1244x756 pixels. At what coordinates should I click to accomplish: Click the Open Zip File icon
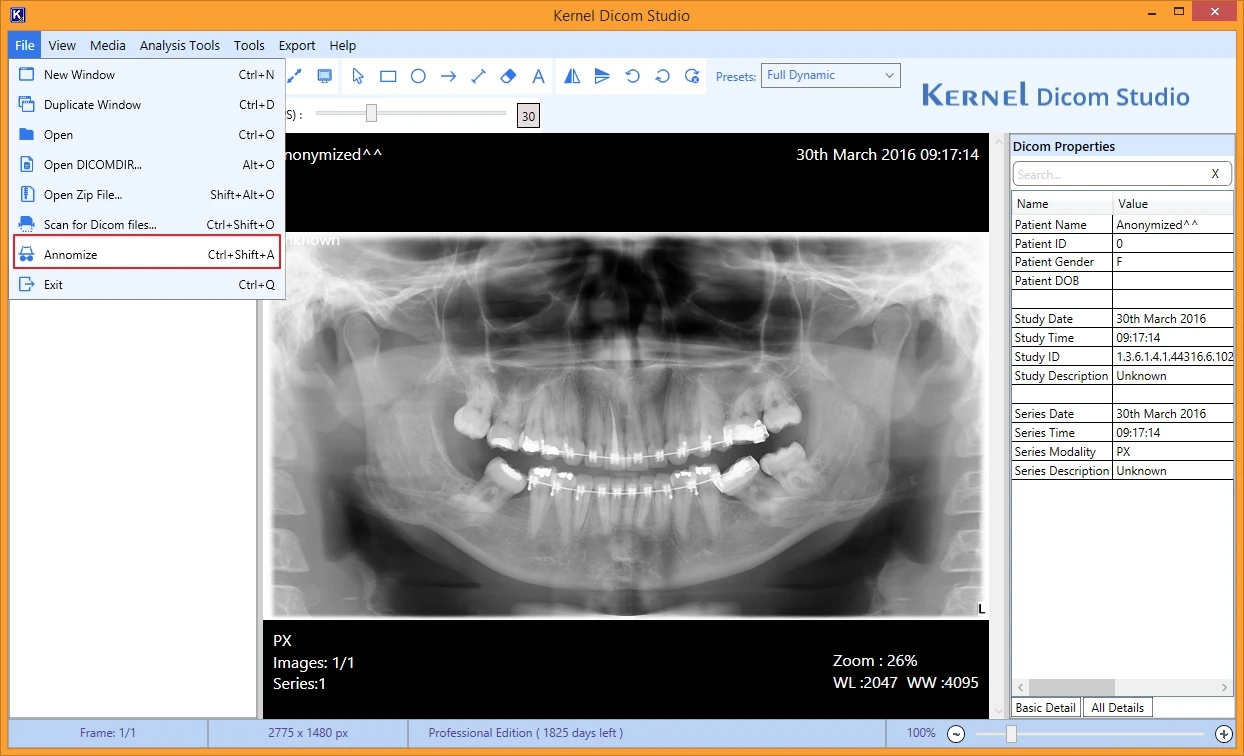pos(27,195)
